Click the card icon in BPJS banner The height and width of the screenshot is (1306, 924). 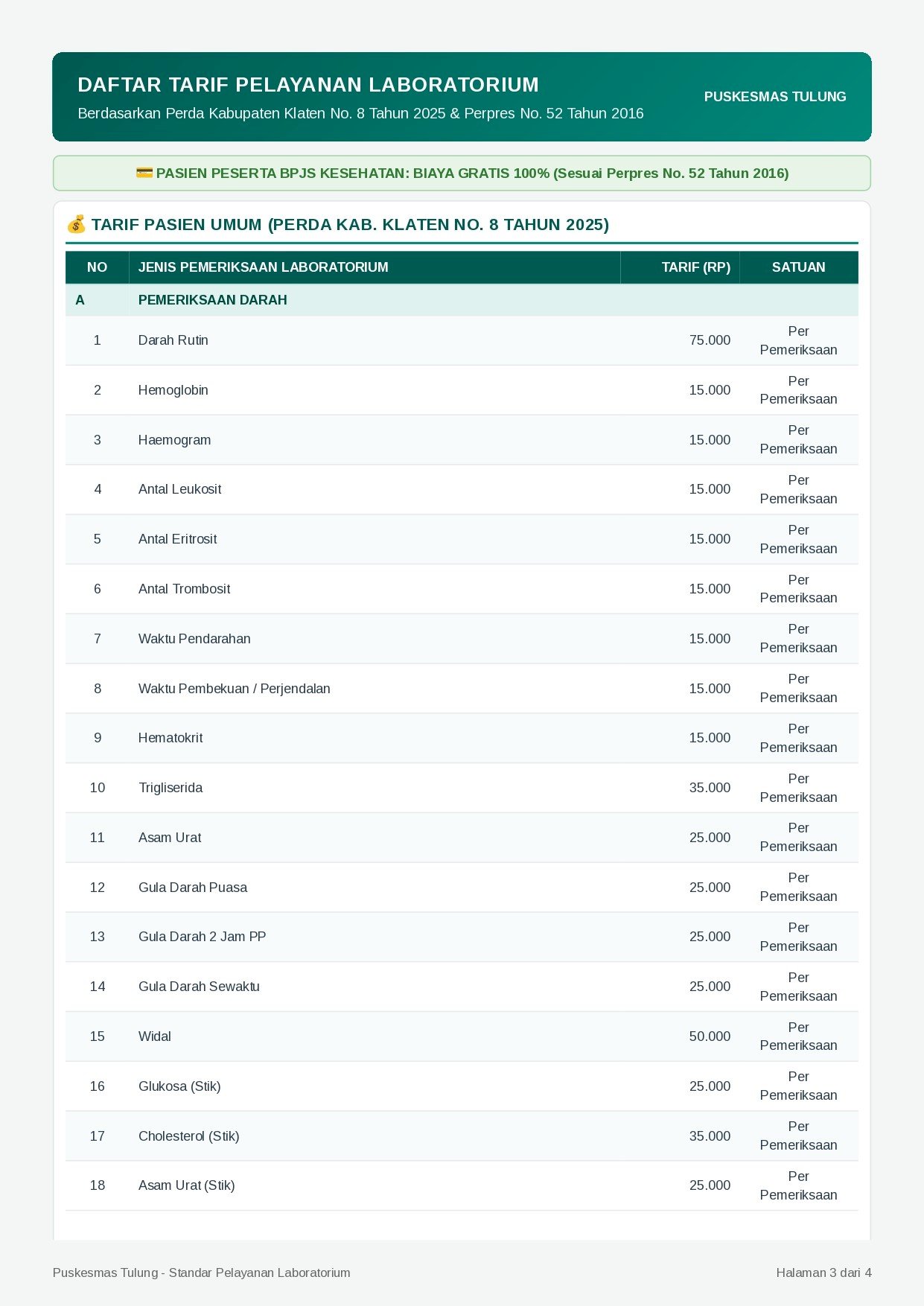(144, 173)
